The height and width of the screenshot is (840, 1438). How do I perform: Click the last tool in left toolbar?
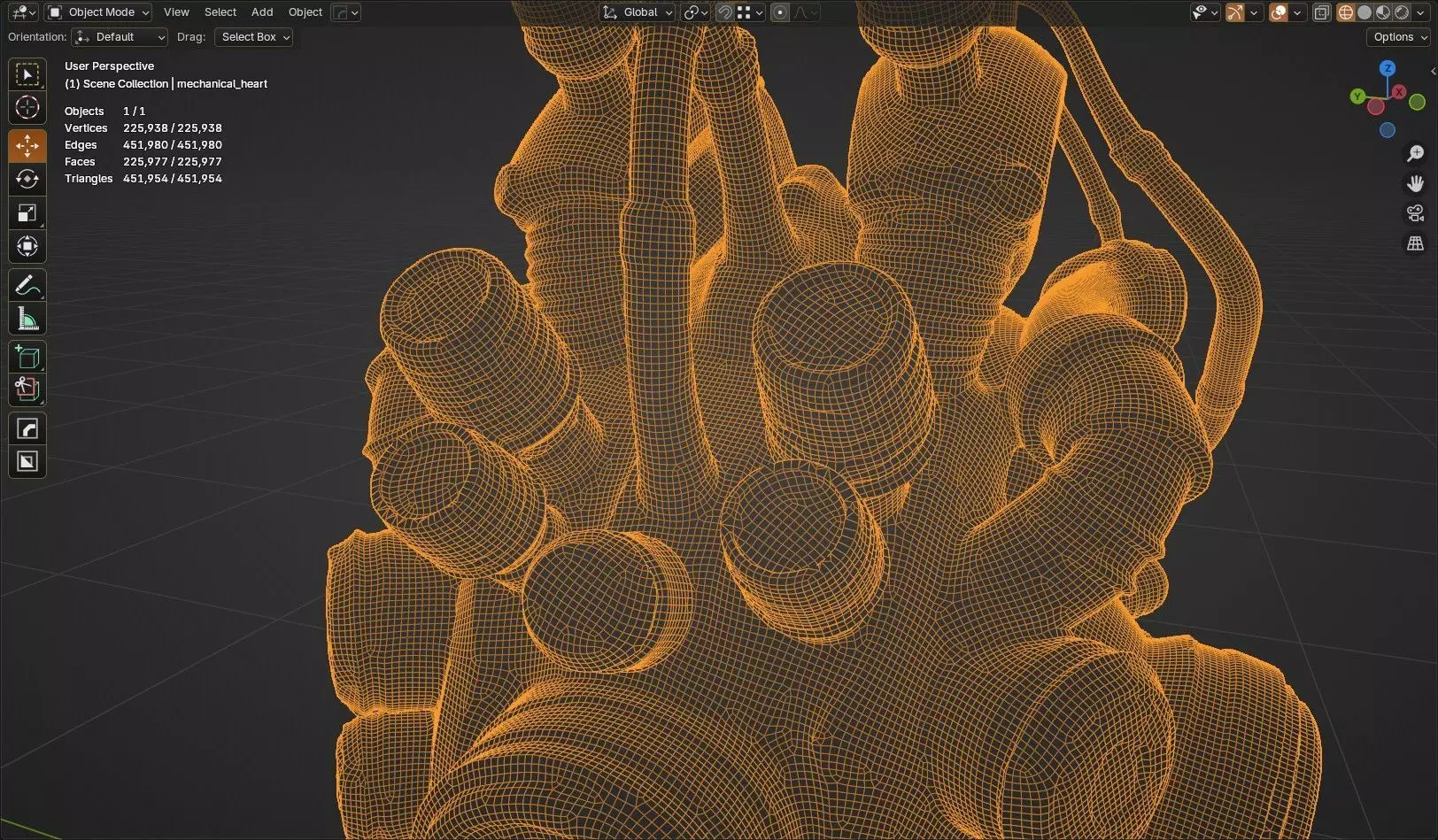tap(27, 462)
